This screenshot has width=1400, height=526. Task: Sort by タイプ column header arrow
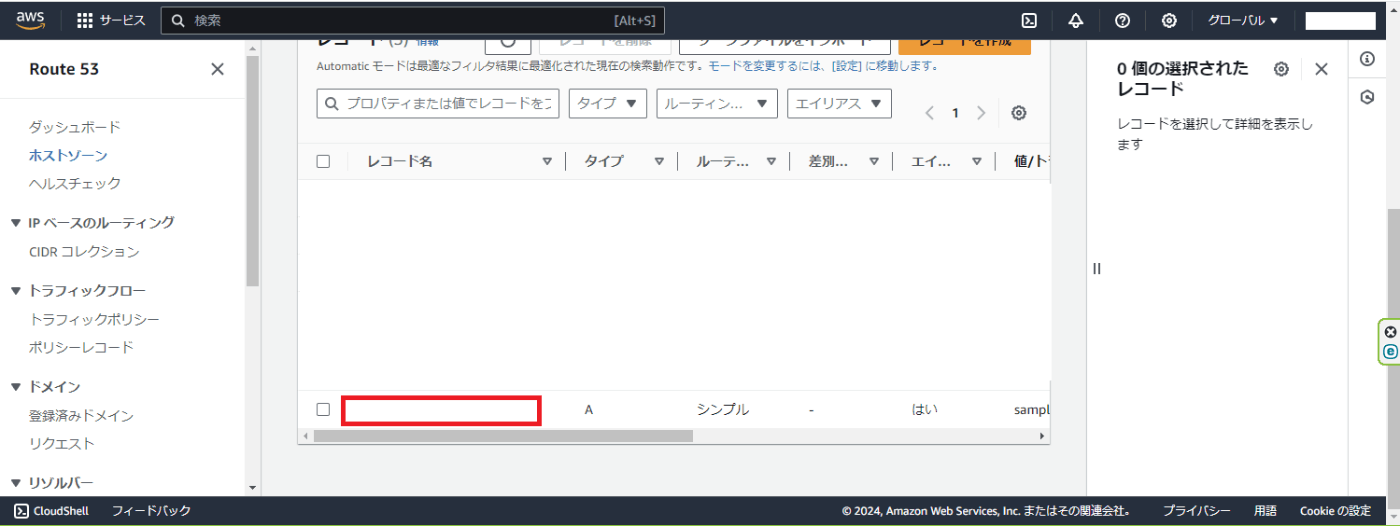(x=659, y=162)
